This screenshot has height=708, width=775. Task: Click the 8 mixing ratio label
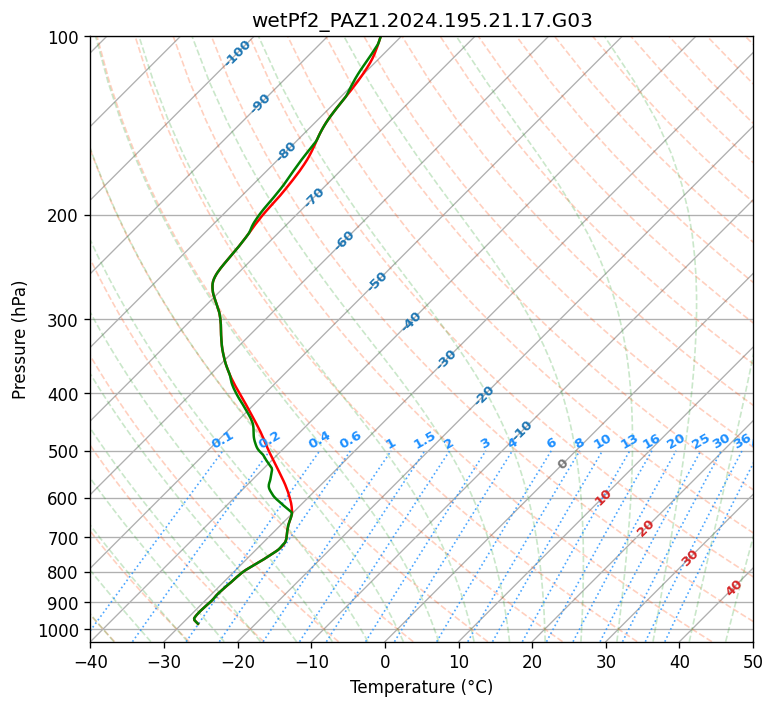coord(579,443)
